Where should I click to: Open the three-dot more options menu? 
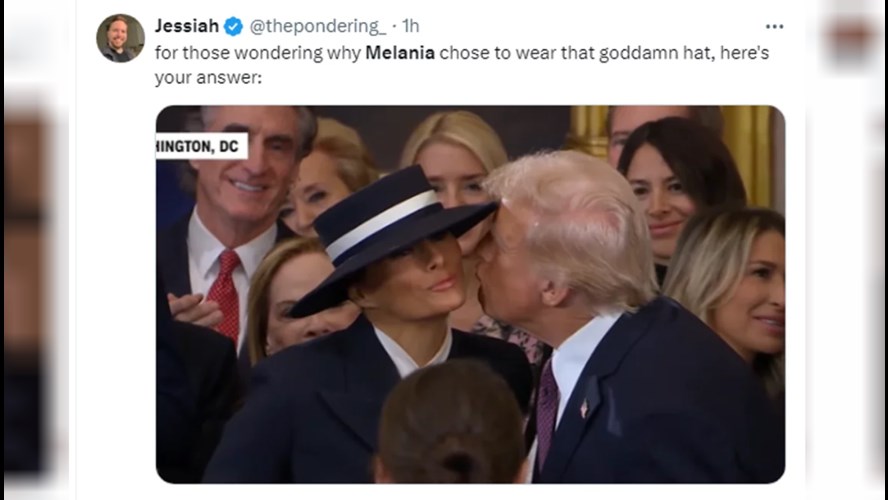coord(774,27)
